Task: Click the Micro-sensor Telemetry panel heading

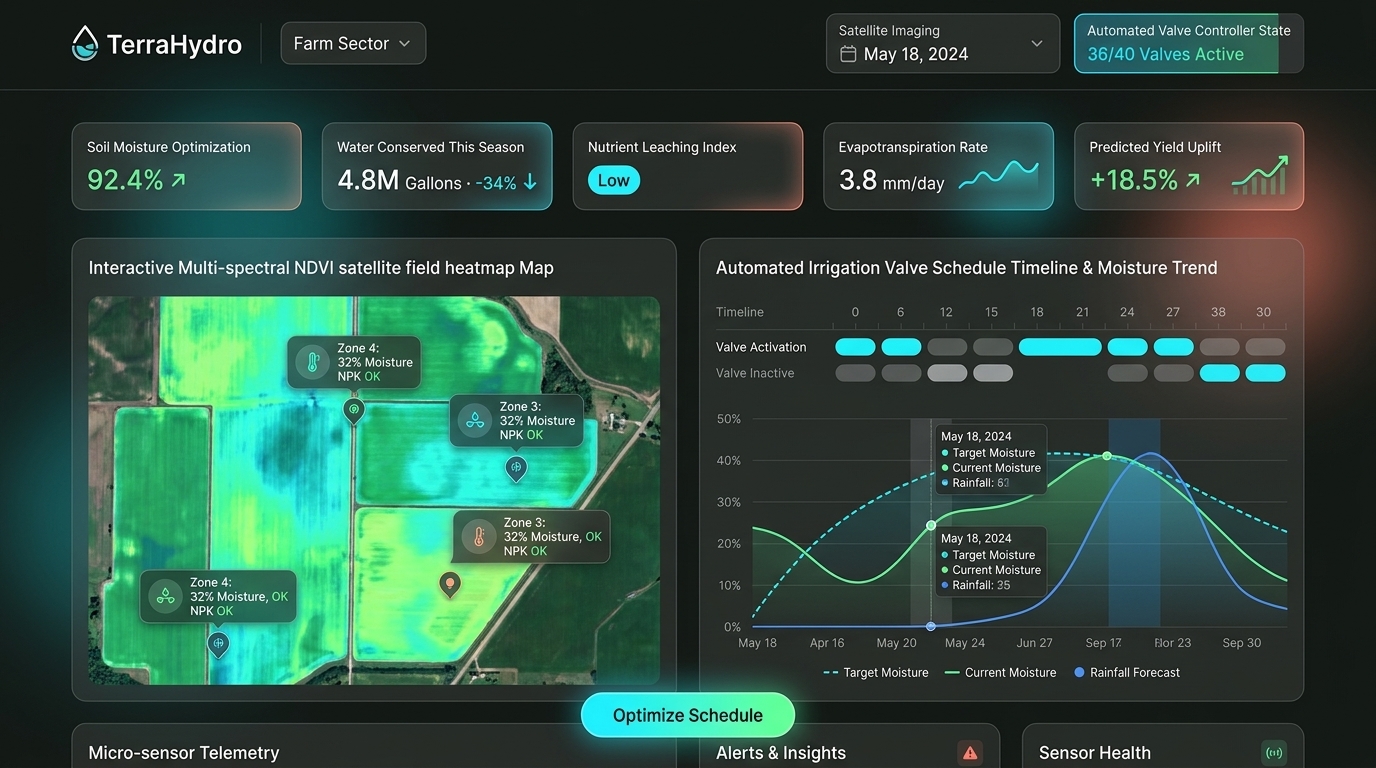Action: pyautogui.click(x=184, y=753)
